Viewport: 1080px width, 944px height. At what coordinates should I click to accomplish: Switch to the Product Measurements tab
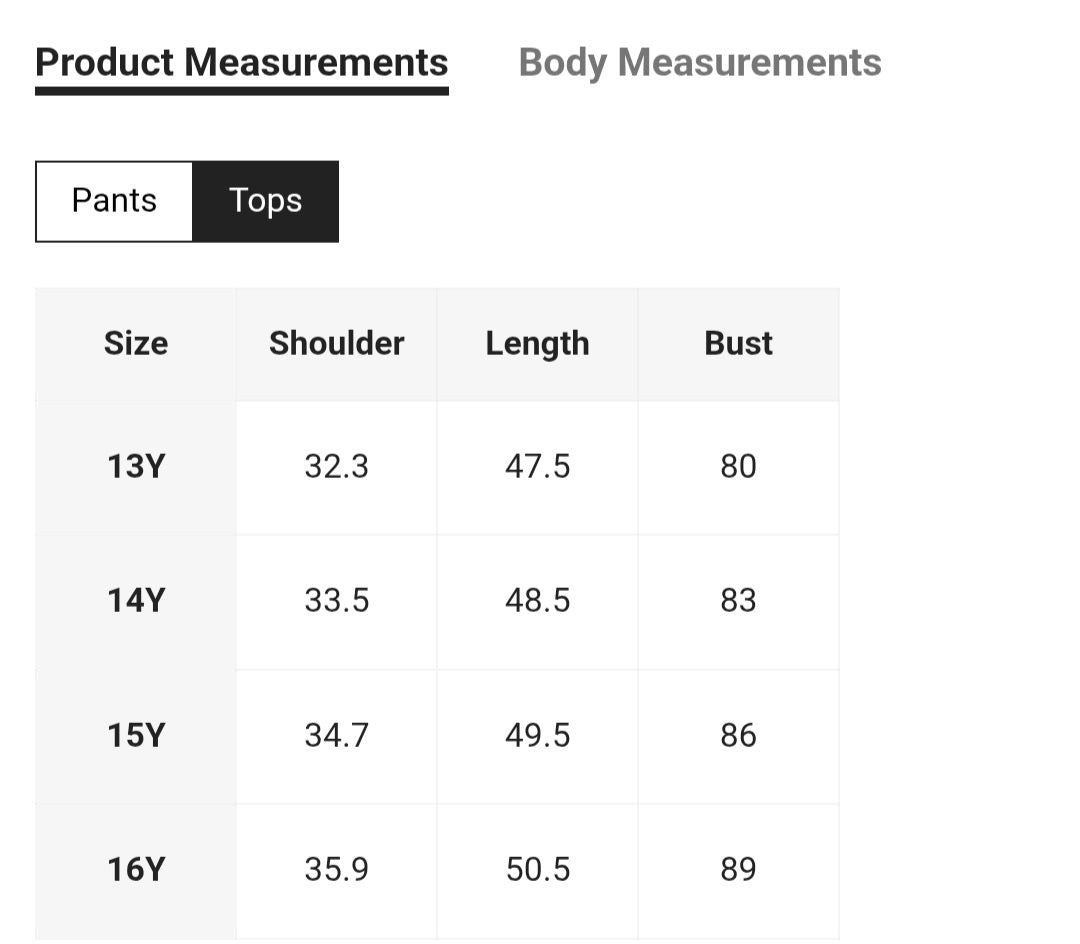[x=241, y=62]
